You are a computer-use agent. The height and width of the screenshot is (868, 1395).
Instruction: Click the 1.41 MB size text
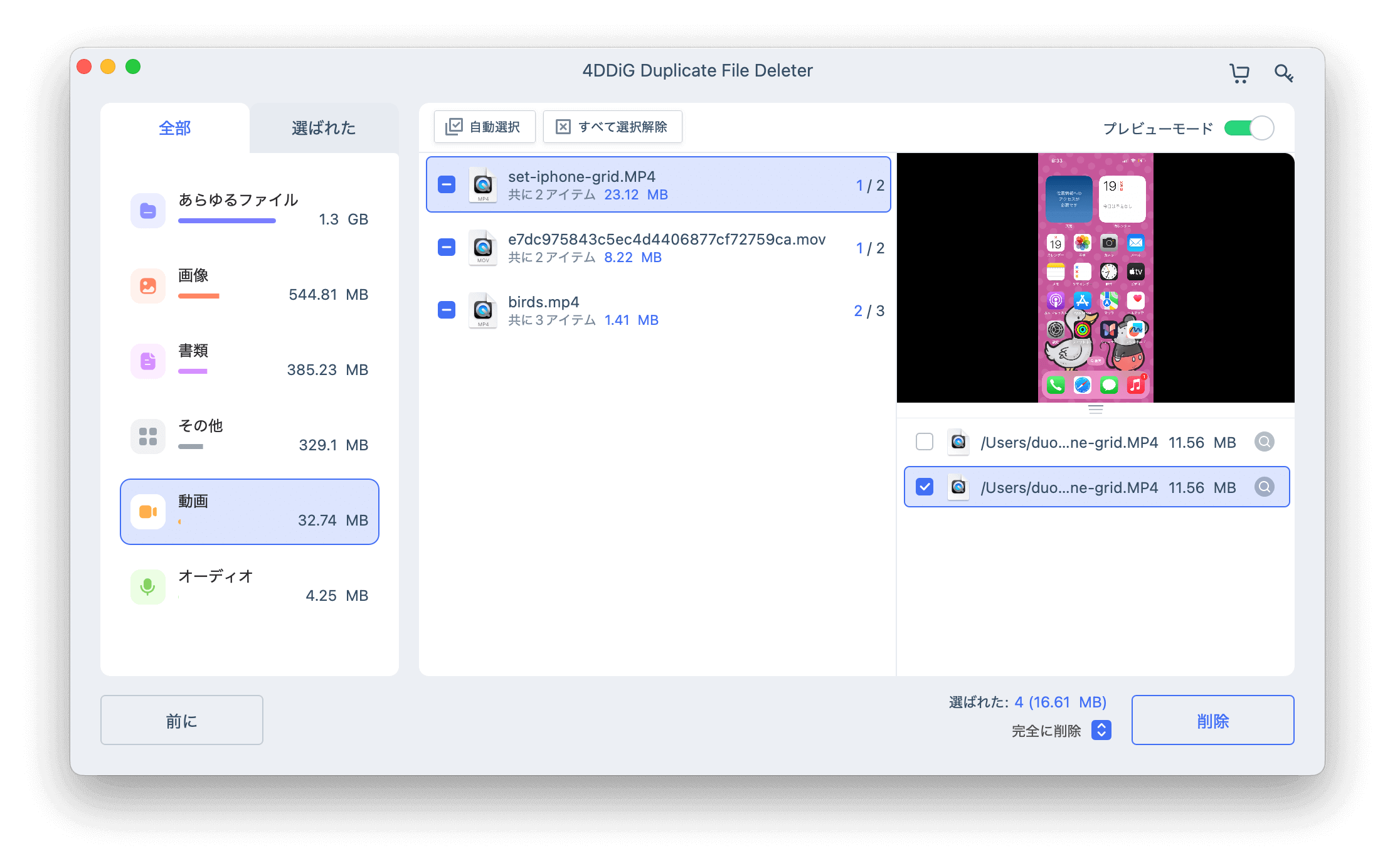tap(632, 320)
